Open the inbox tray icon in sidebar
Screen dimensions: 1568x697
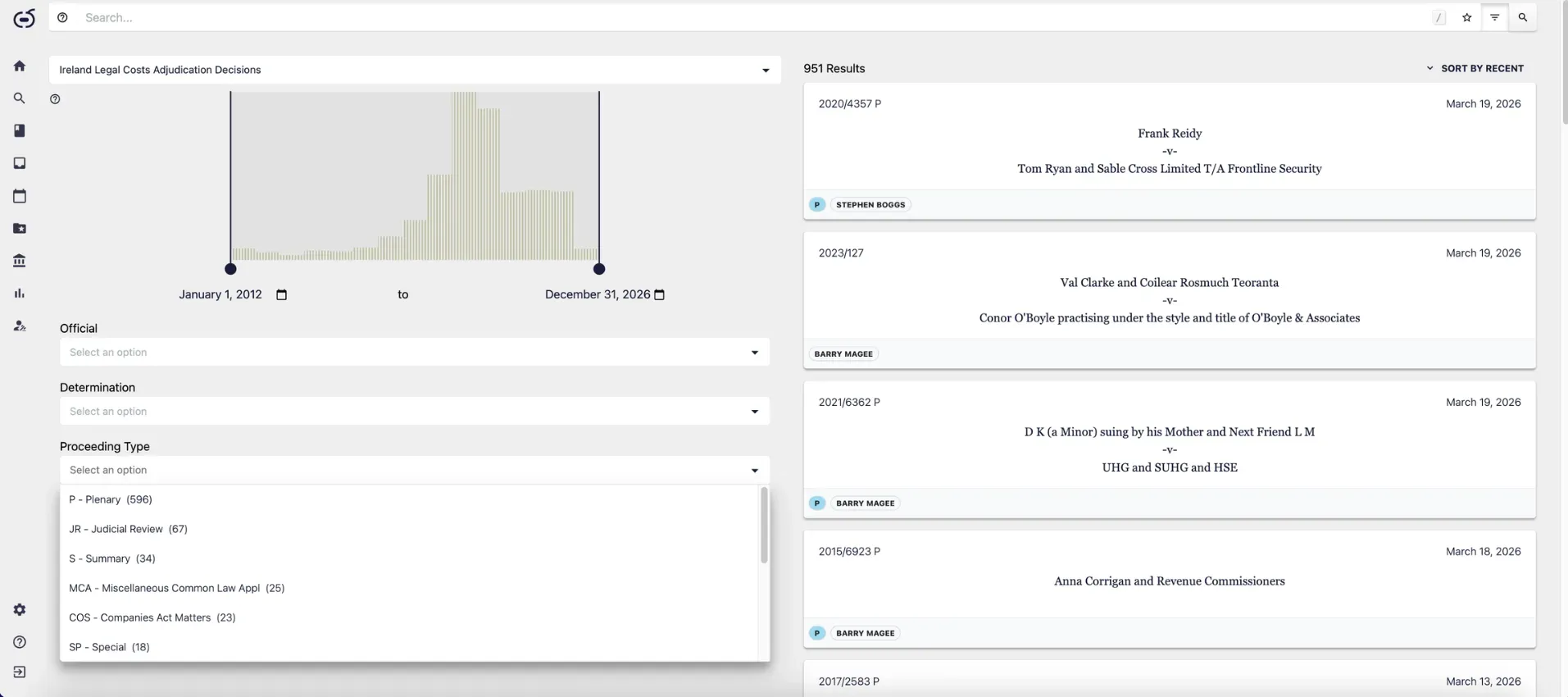click(x=20, y=163)
